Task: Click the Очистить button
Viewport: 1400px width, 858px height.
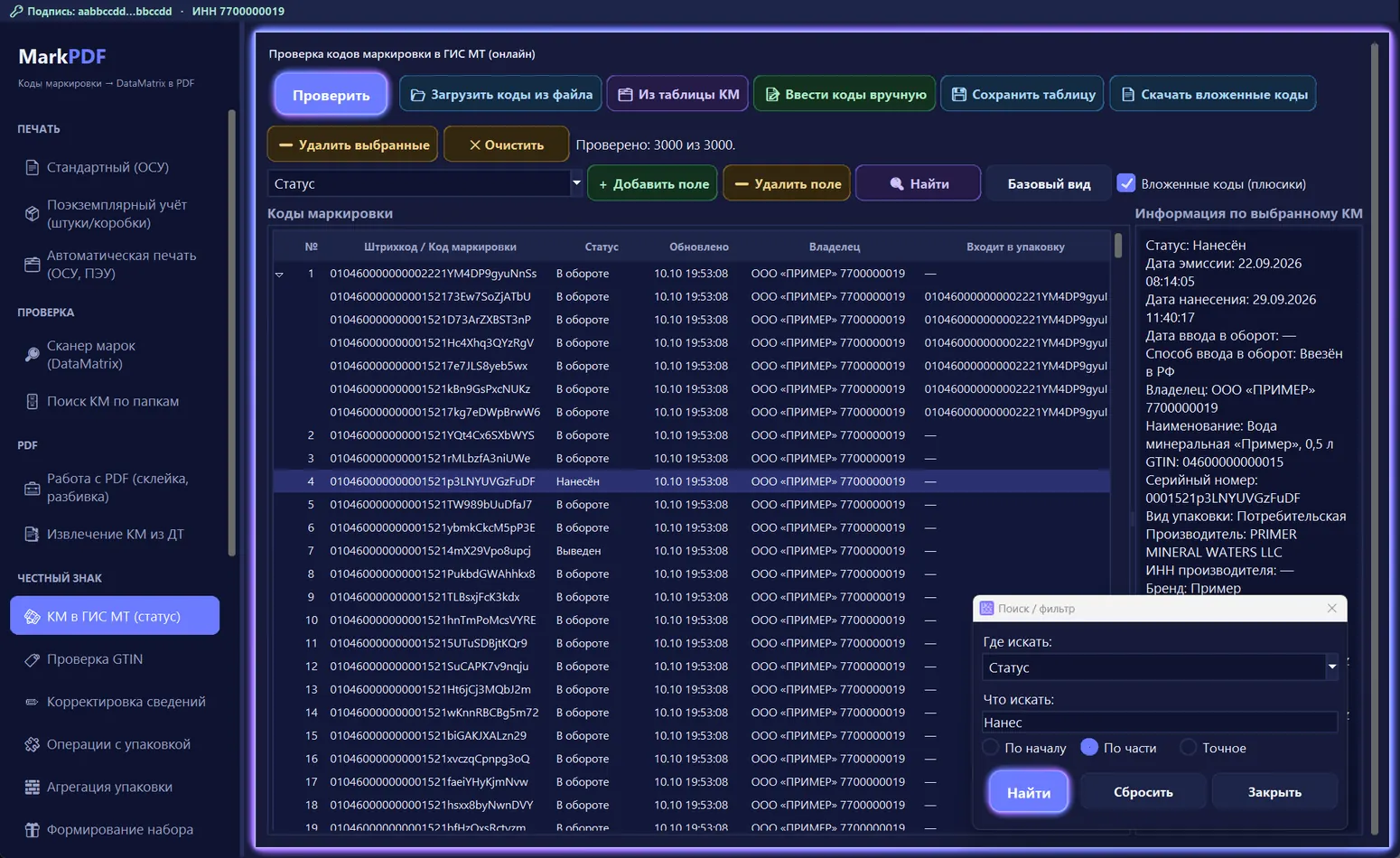Action: point(506,145)
